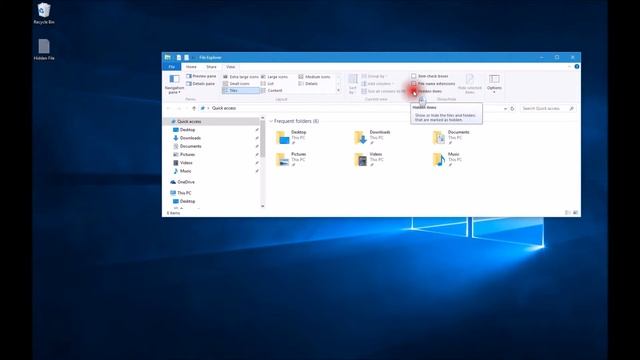Viewport: 640px width, 360px height.
Task: Open address bar history dropdown
Action: [x=505, y=109]
